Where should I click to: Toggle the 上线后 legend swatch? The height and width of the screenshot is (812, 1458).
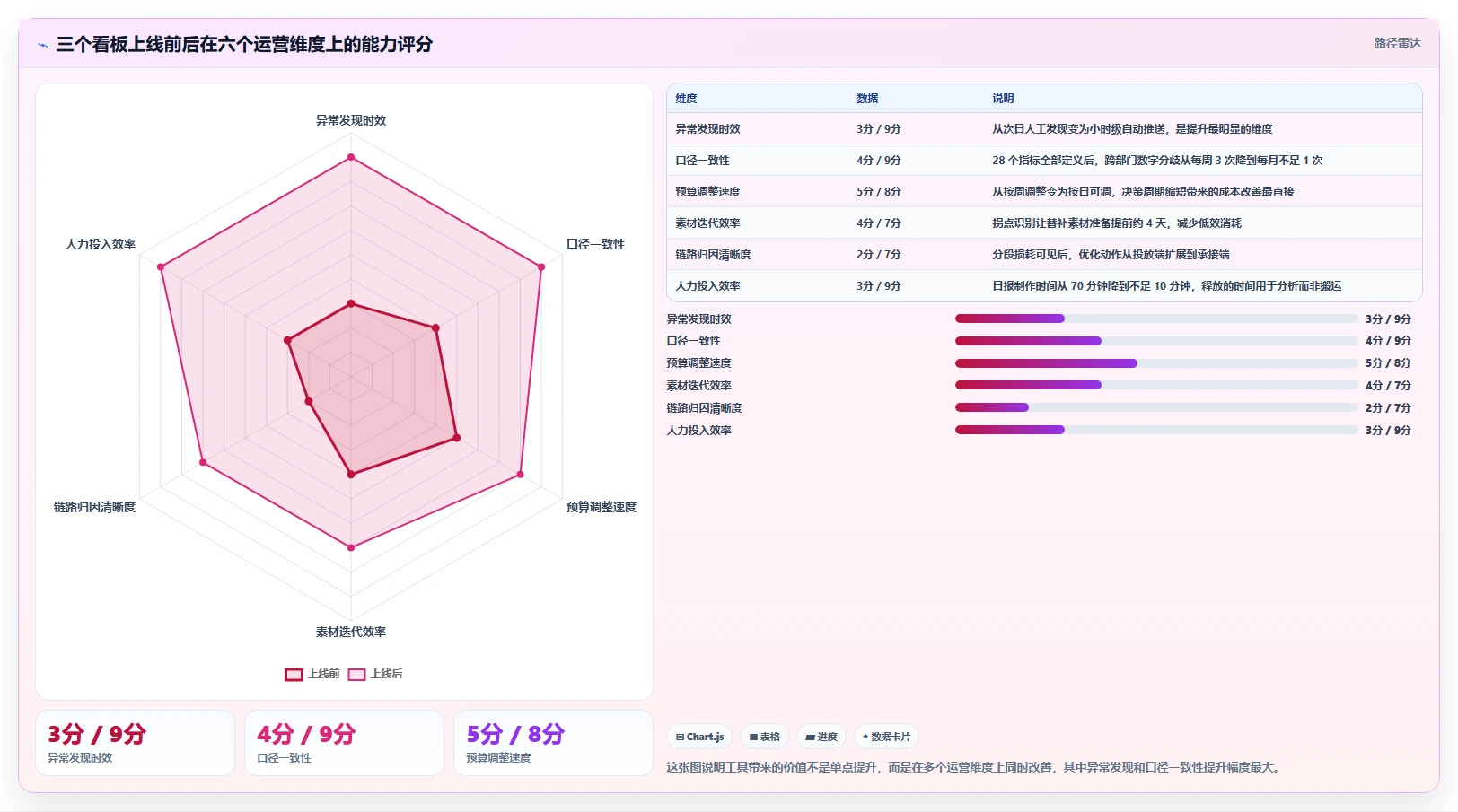357,675
